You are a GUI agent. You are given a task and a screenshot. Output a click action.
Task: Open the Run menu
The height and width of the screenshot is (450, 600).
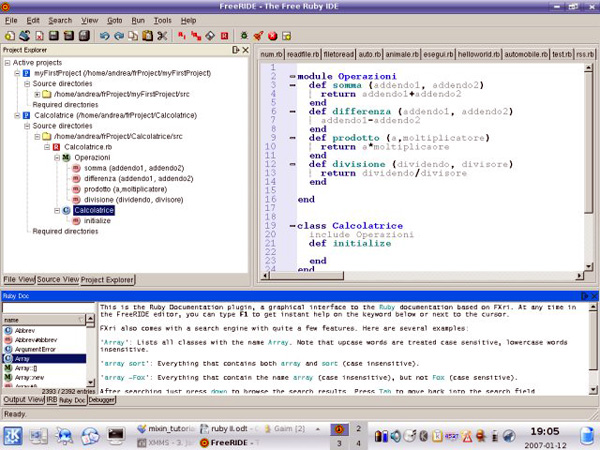pos(138,20)
